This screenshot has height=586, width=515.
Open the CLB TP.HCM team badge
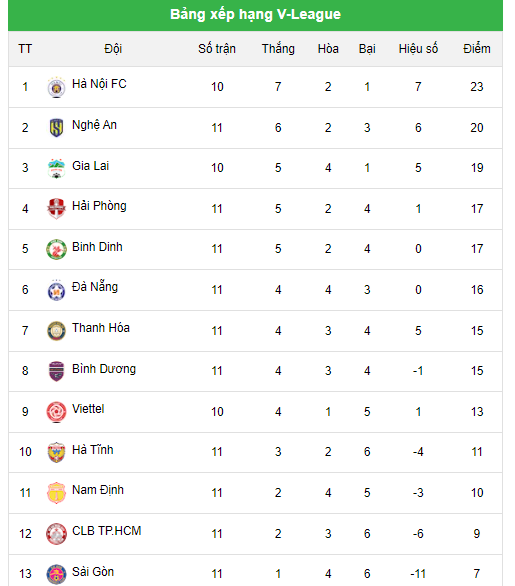56,534
